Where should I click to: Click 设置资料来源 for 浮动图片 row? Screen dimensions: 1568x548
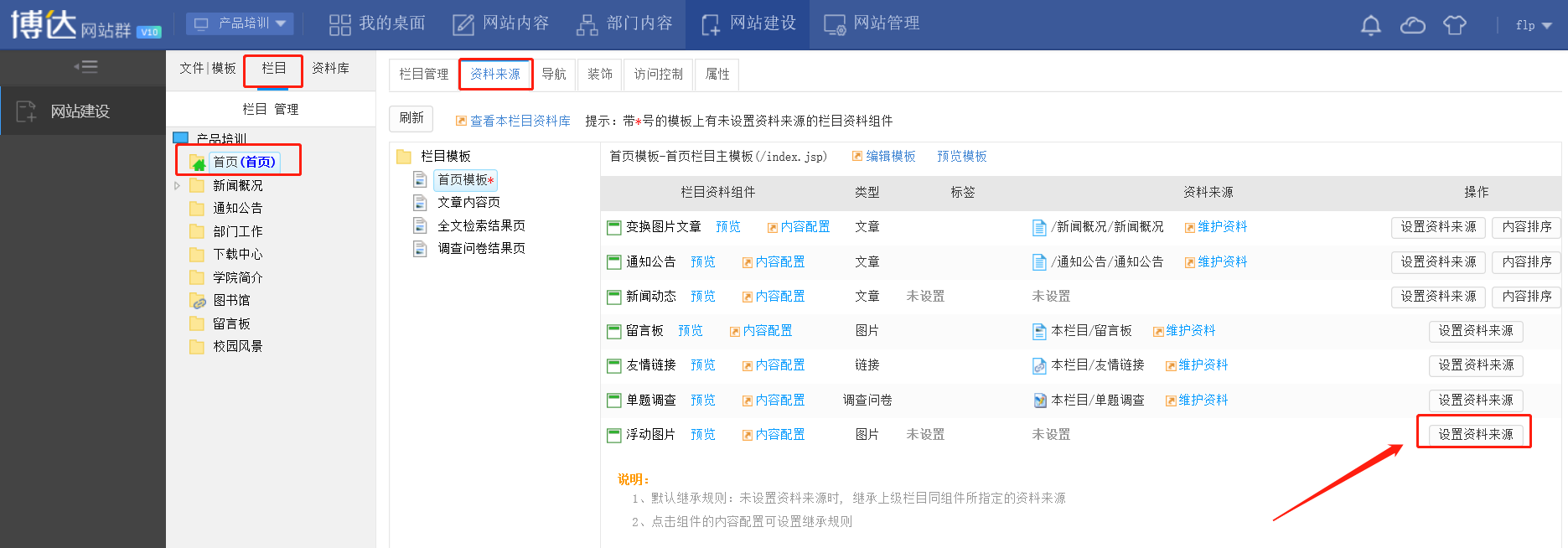coord(1475,434)
